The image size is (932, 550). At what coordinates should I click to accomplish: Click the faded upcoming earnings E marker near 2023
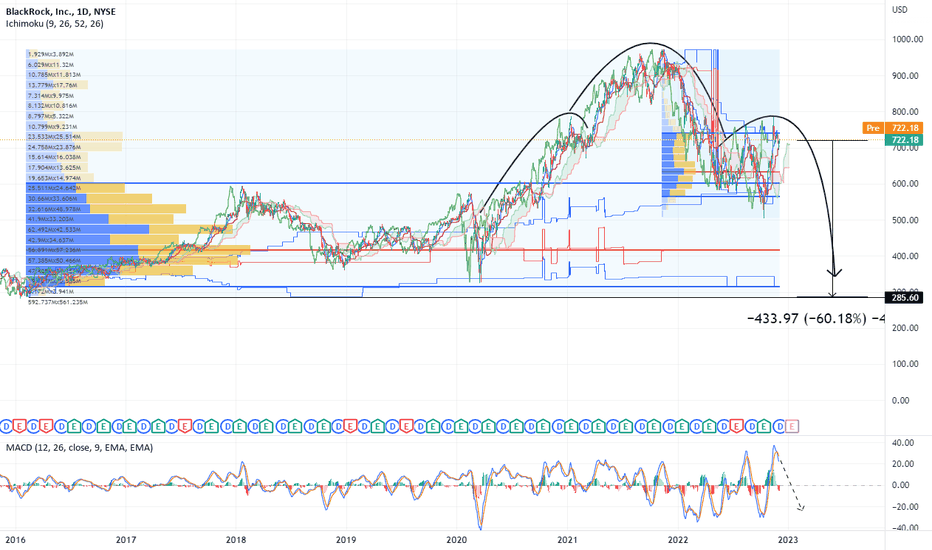(x=792, y=426)
